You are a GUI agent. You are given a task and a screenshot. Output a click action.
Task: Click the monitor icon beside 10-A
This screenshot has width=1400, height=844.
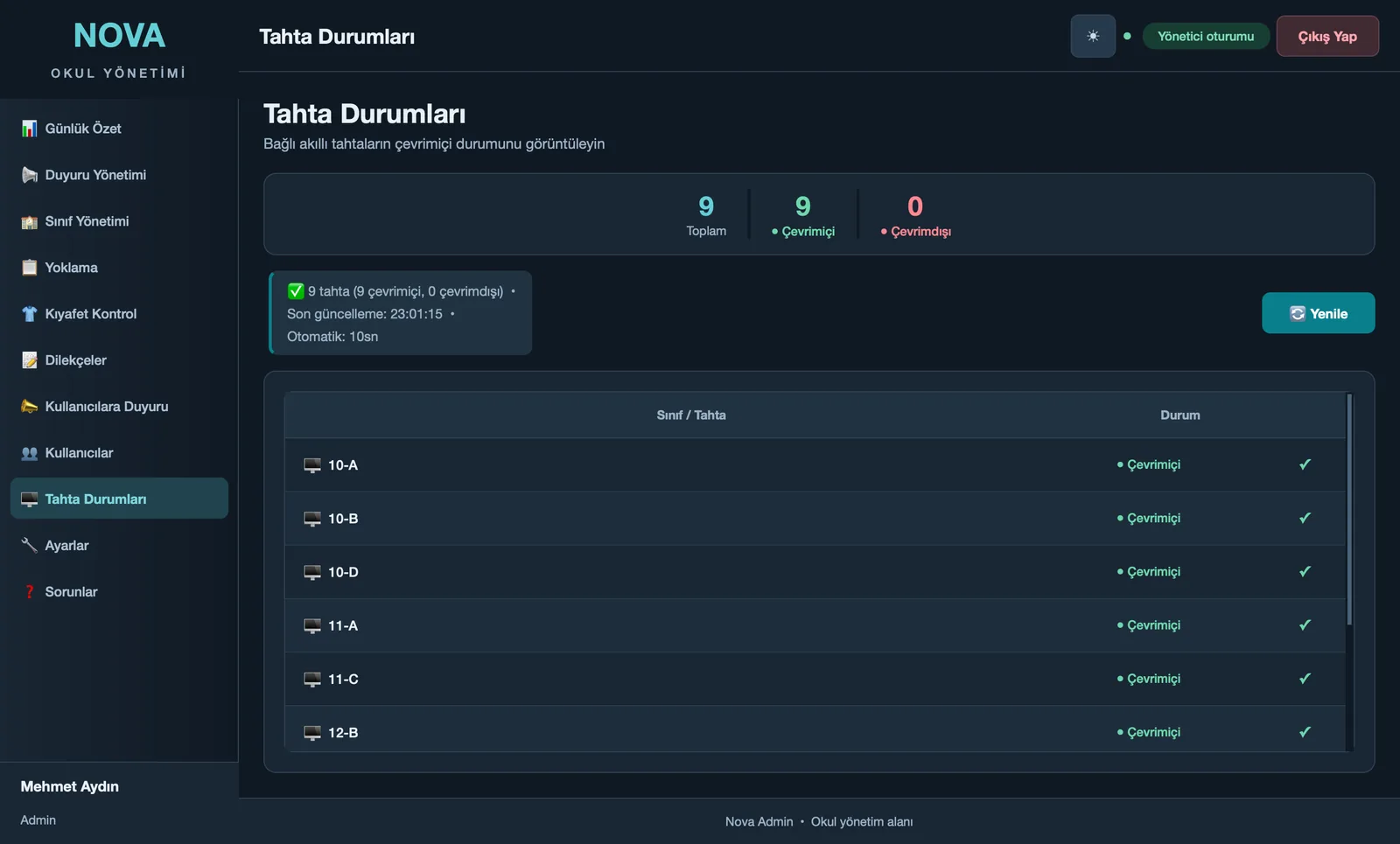[312, 465]
